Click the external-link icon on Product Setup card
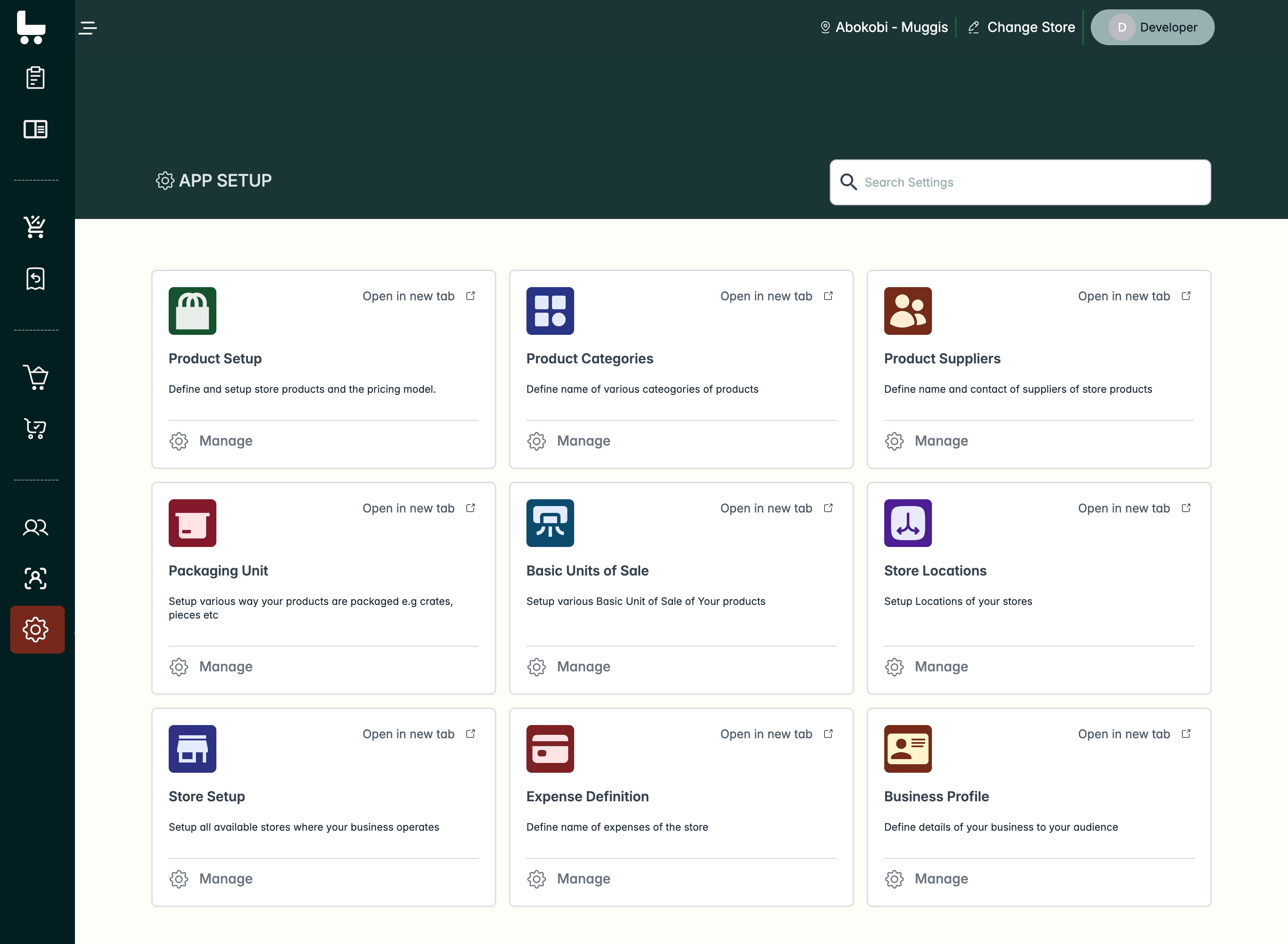 coord(471,296)
